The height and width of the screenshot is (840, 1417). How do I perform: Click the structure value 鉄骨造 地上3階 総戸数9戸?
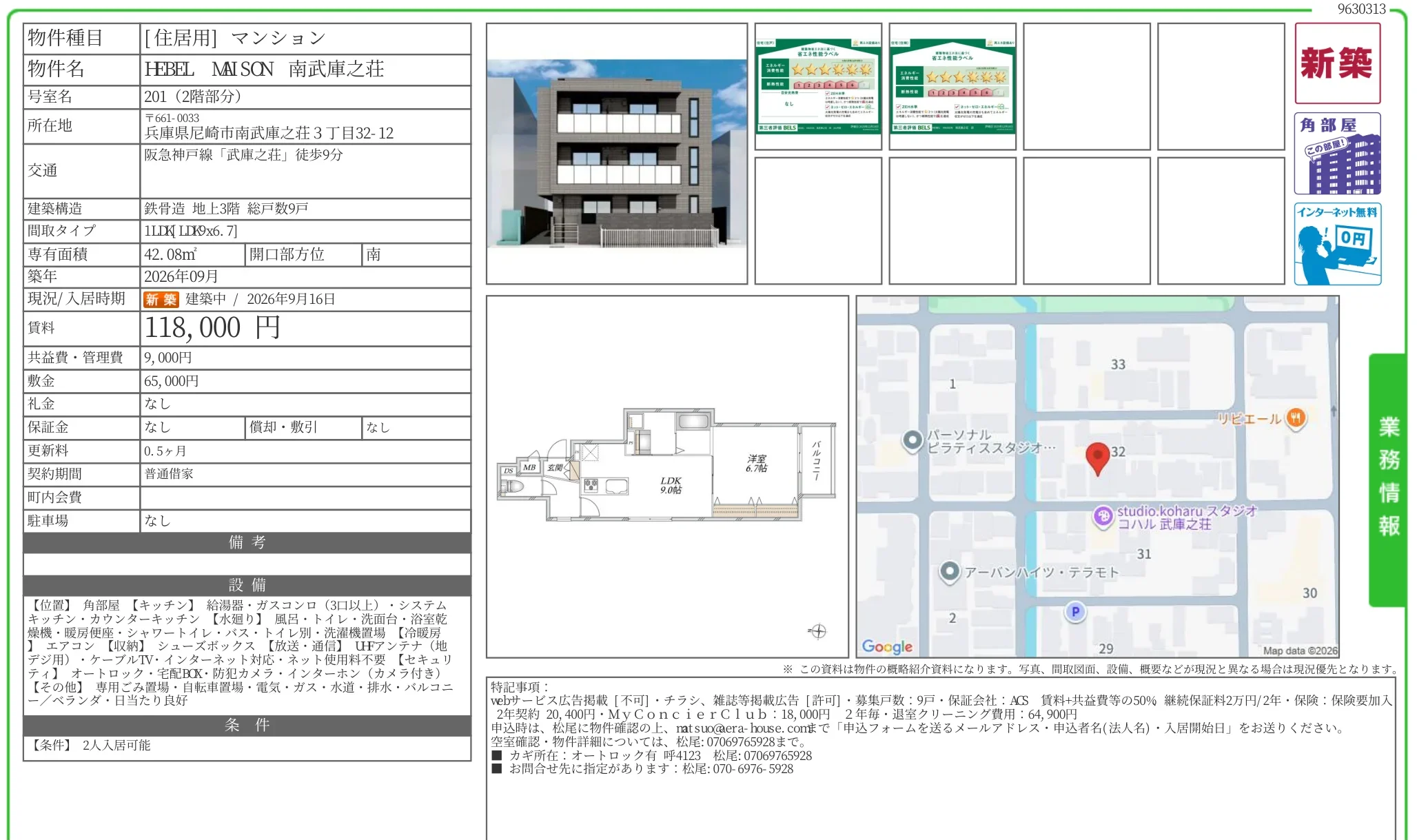pyautogui.click(x=226, y=209)
